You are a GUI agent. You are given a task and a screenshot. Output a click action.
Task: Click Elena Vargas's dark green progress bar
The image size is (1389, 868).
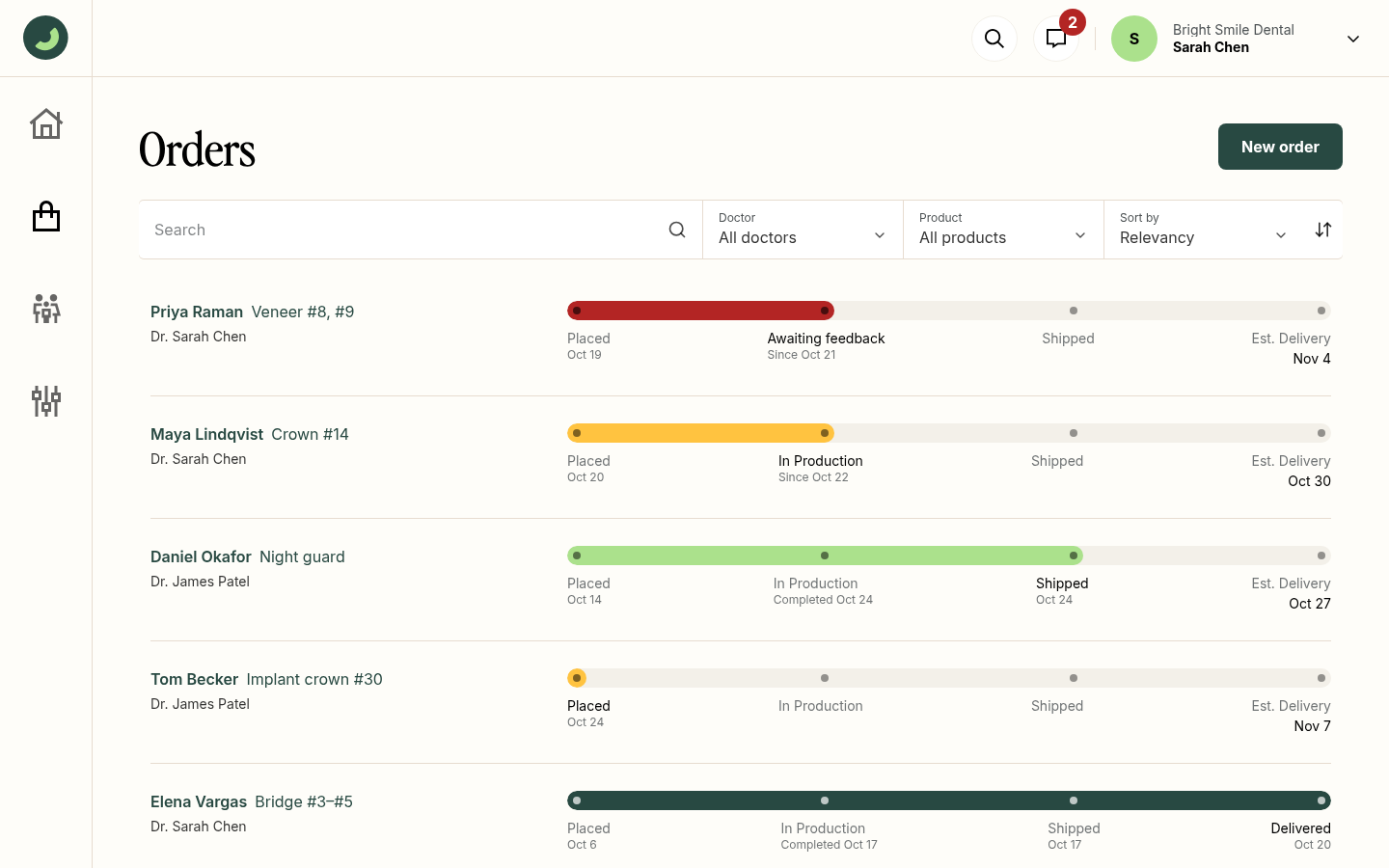(949, 800)
